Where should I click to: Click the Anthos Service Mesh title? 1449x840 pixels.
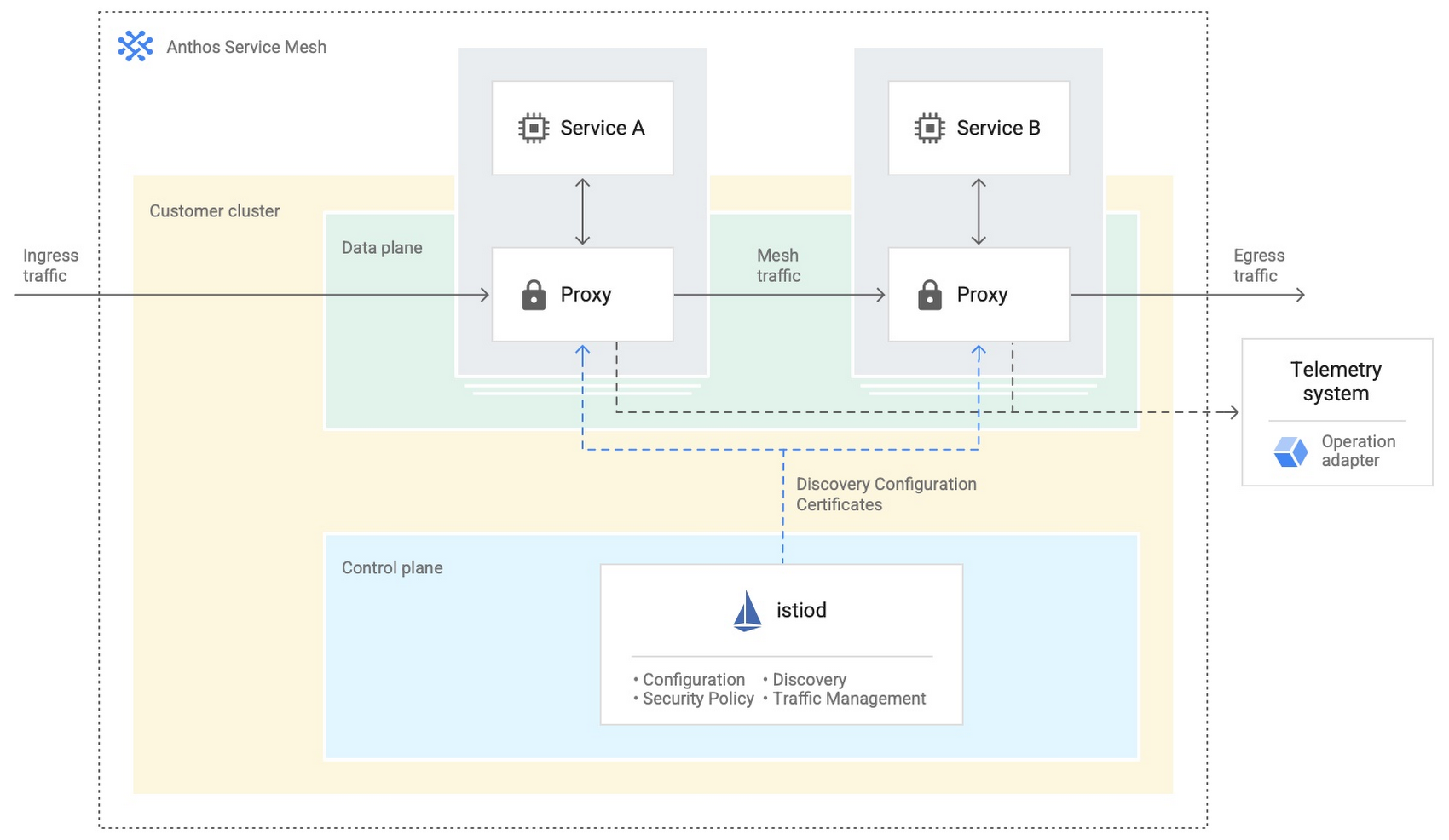coord(246,47)
